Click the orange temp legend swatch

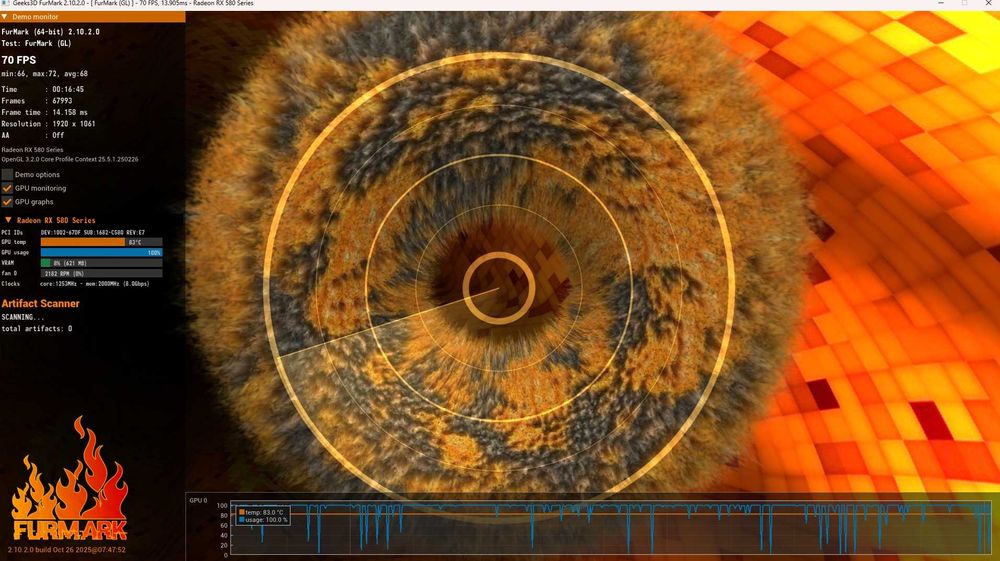point(242,512)
